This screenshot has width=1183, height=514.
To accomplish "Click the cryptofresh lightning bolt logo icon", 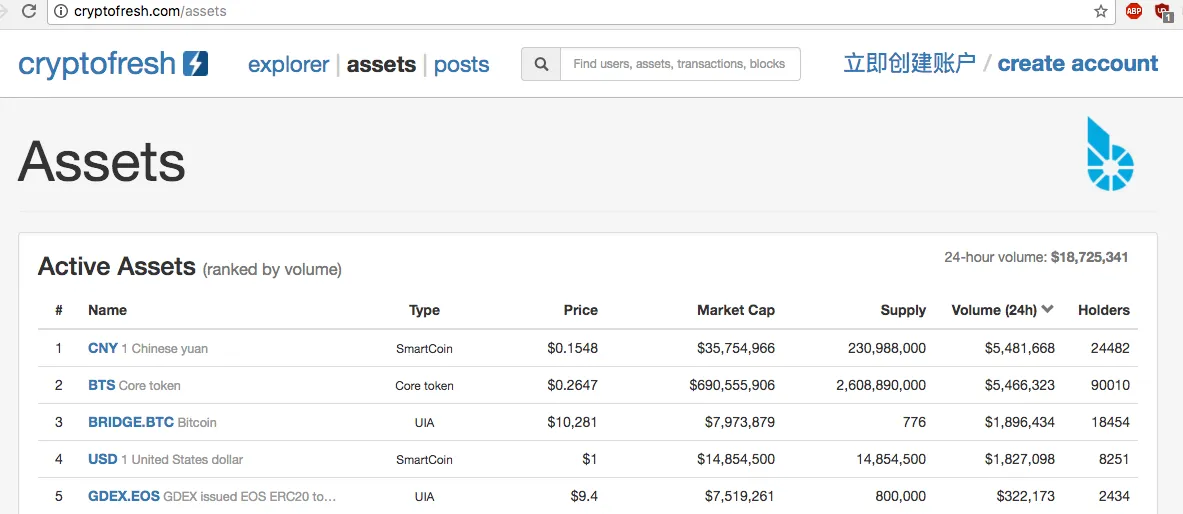I will [195, 64].
